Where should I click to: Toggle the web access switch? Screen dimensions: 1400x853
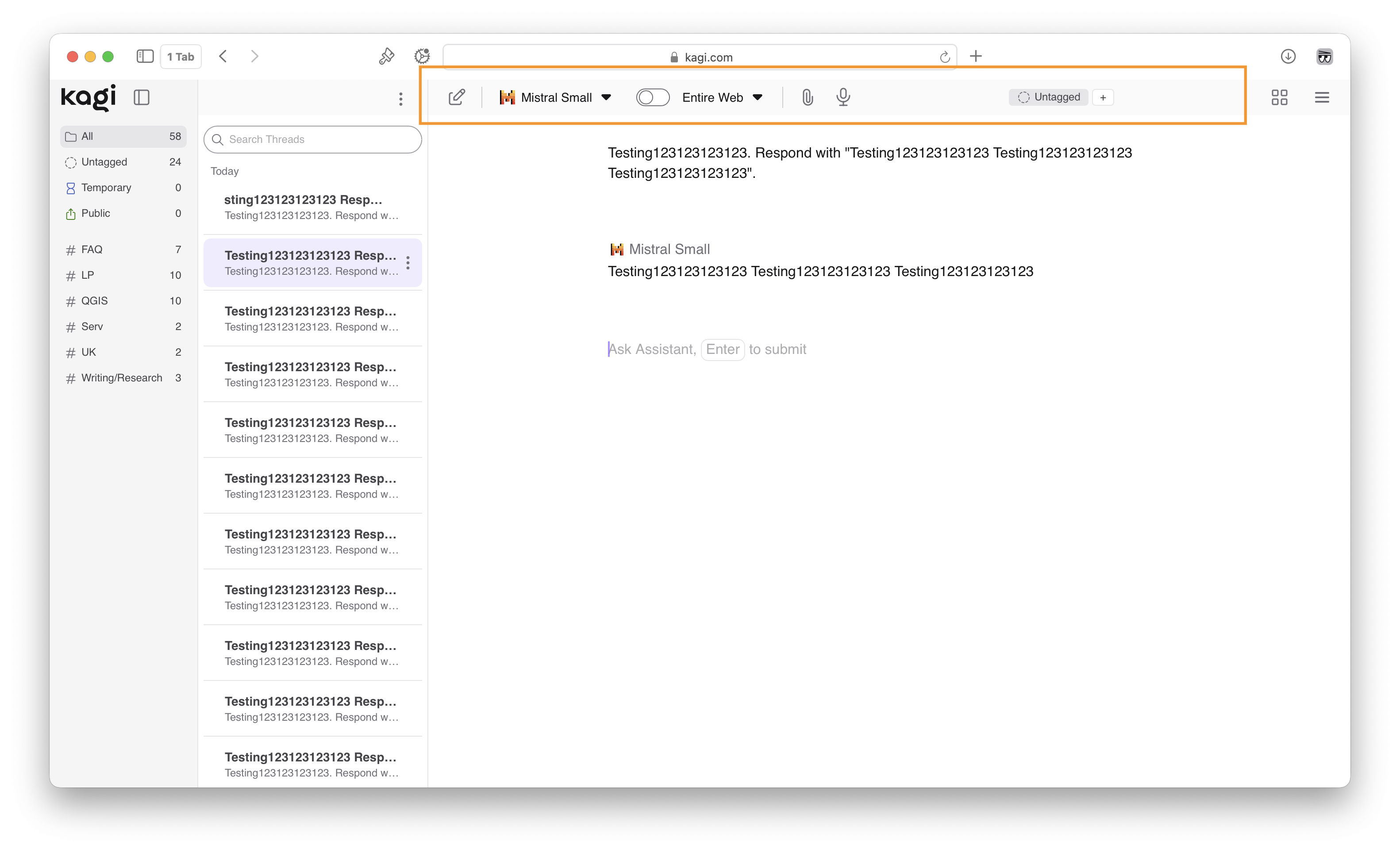[652, 97]
